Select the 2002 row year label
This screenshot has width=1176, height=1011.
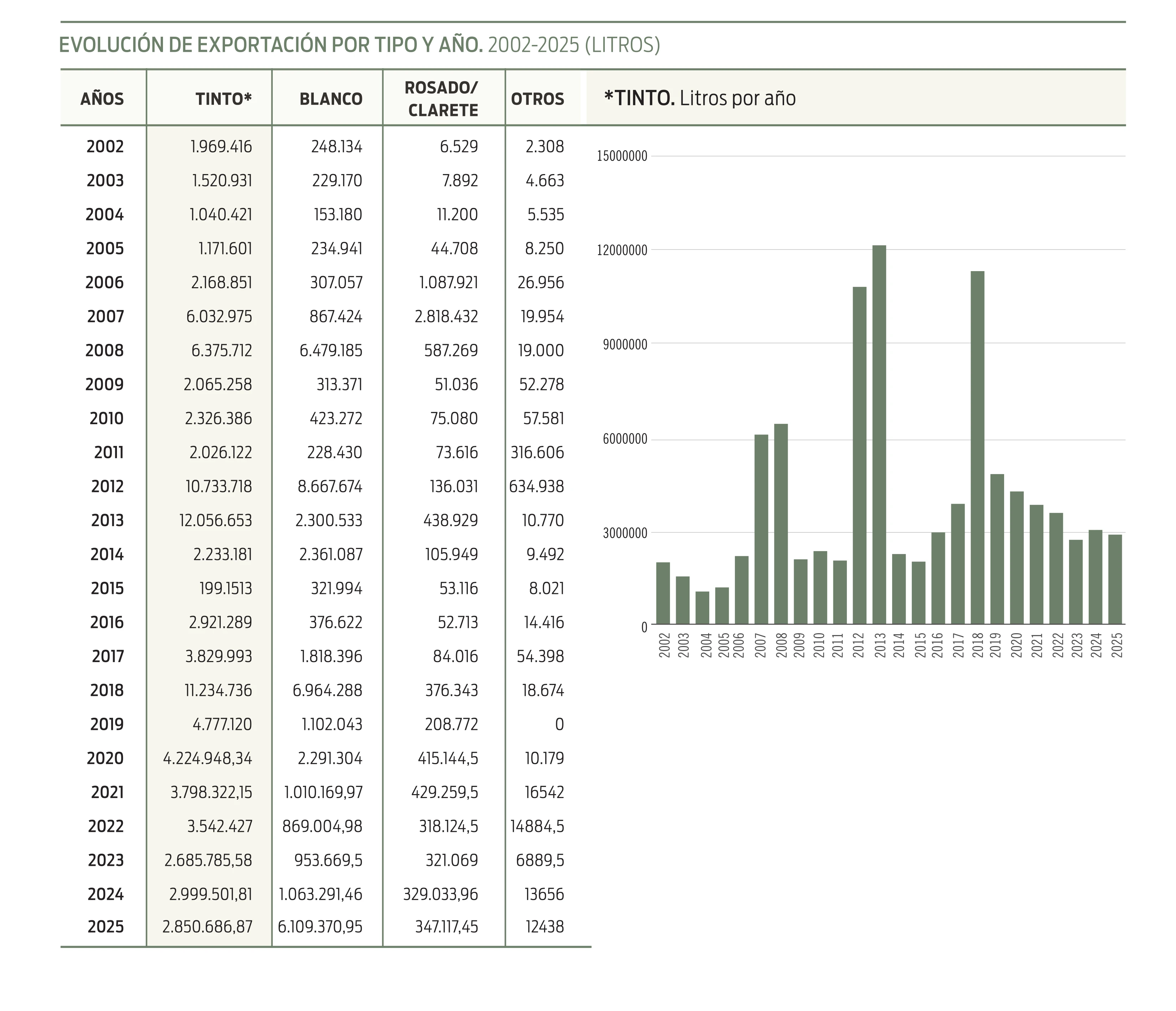(105, 147)
